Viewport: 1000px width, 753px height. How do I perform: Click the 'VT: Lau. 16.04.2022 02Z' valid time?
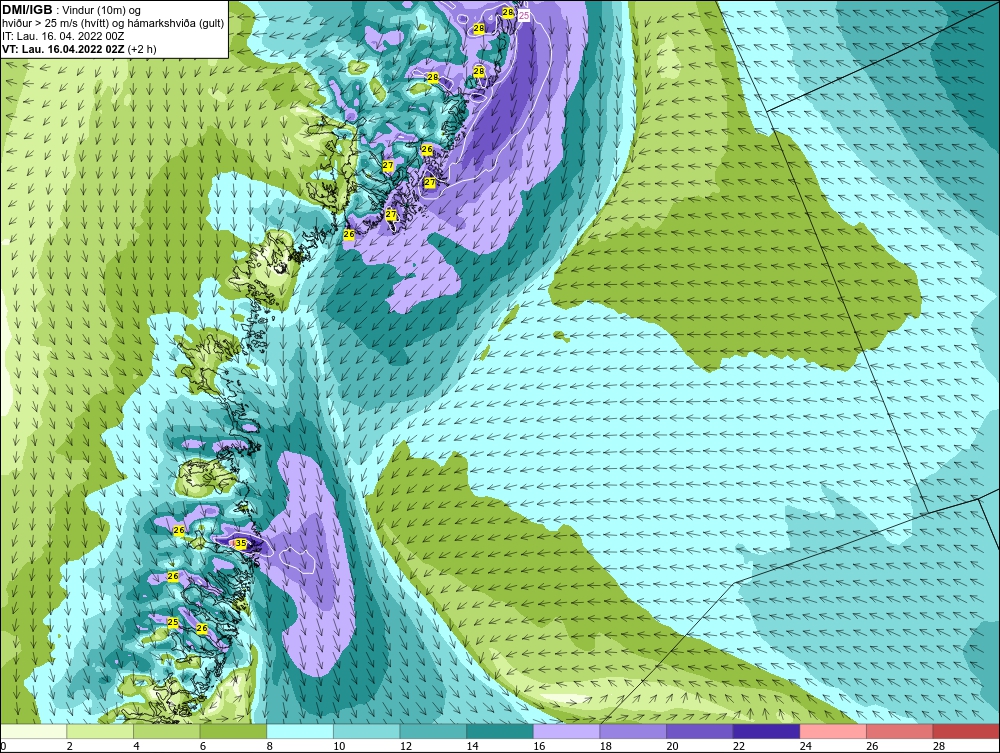tap(64, 49)
